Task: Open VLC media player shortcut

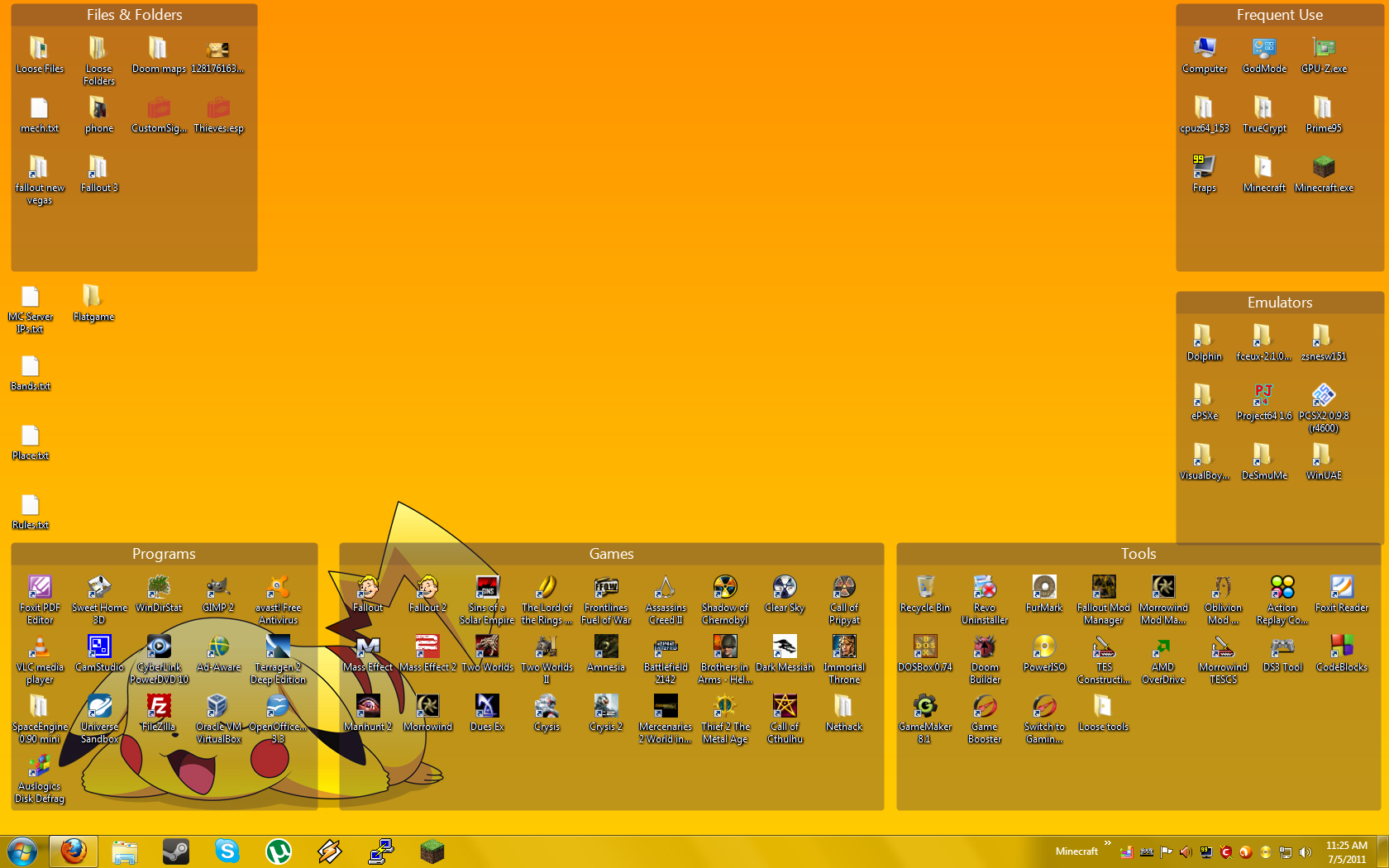Action: click(40, 648)
